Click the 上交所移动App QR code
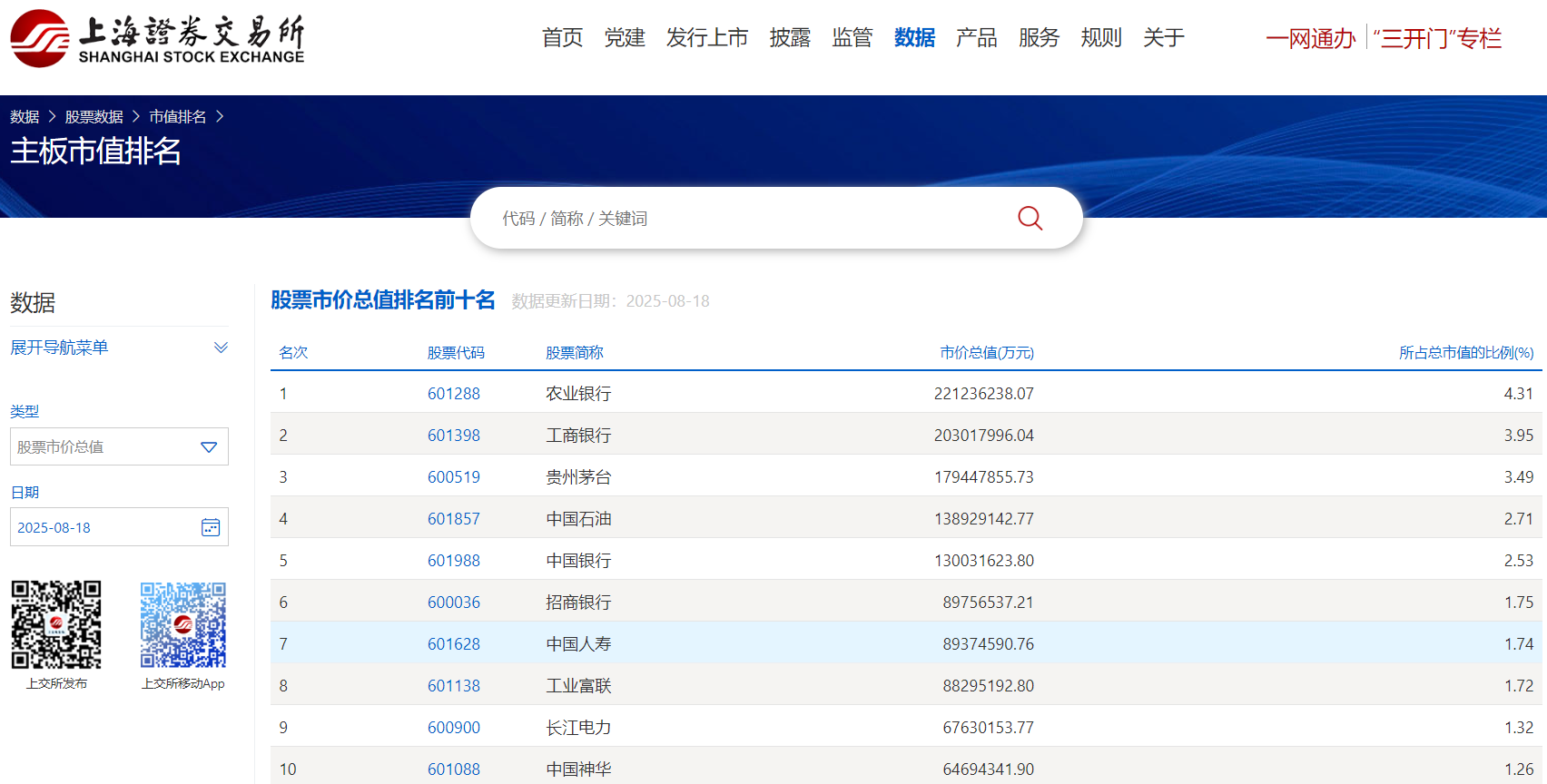The image size is (1547, 784). pyautogui.click(x=182, y=624)
